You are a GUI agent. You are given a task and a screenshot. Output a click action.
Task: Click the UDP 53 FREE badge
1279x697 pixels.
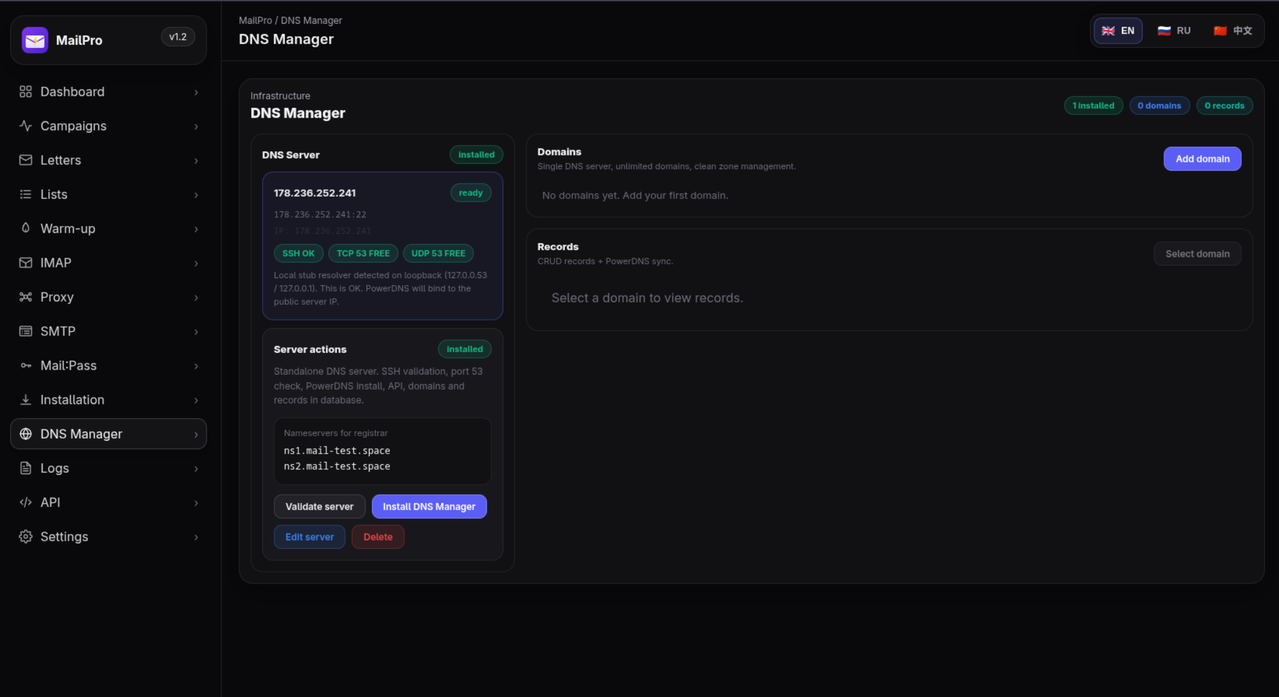pos(438,254)
